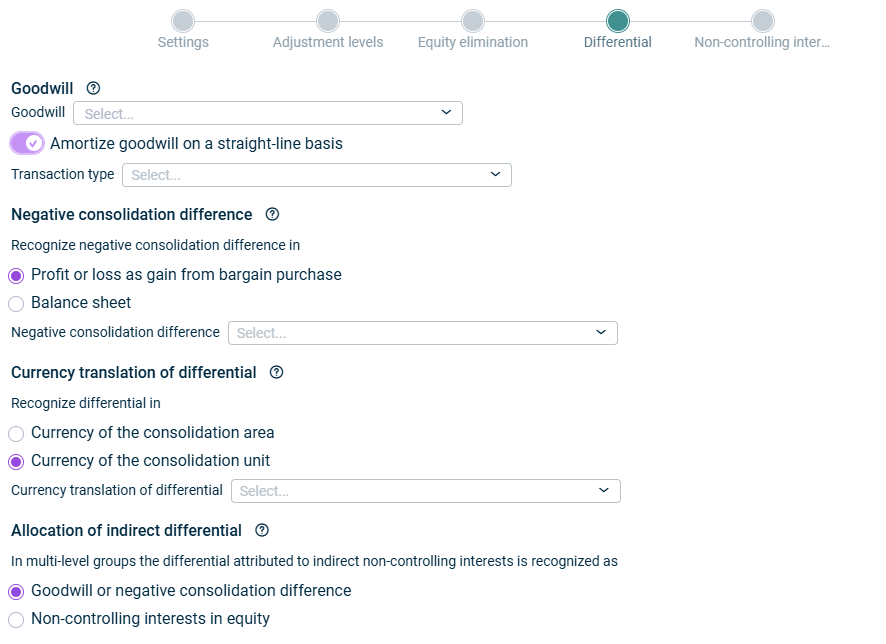Open the Non-controlling interests step circle
This screenshot has height=644, width=886.
coord(763,21)
